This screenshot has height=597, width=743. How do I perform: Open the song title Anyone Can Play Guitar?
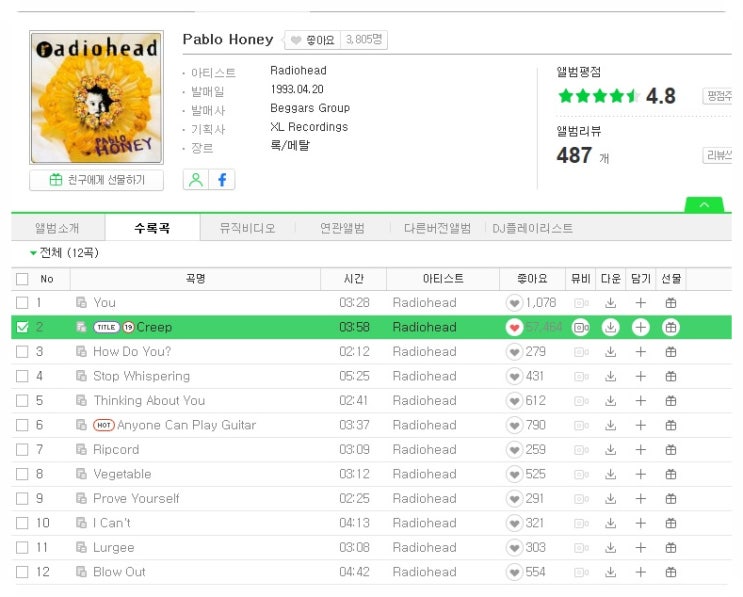(x=186, y=425)
